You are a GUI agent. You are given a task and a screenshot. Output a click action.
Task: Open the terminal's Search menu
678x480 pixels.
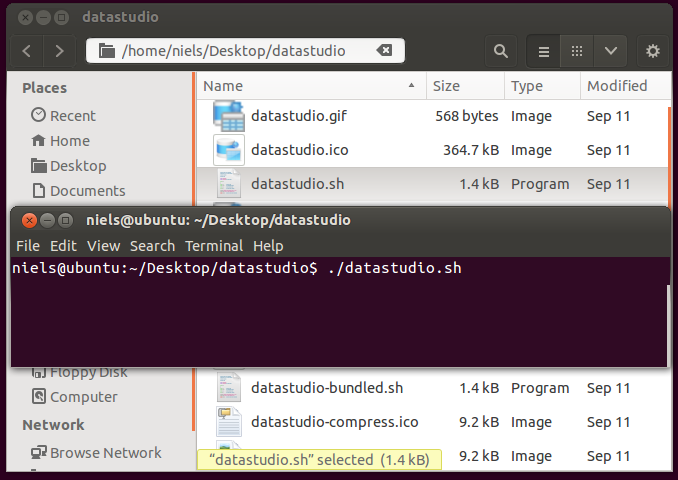point(152,246)
